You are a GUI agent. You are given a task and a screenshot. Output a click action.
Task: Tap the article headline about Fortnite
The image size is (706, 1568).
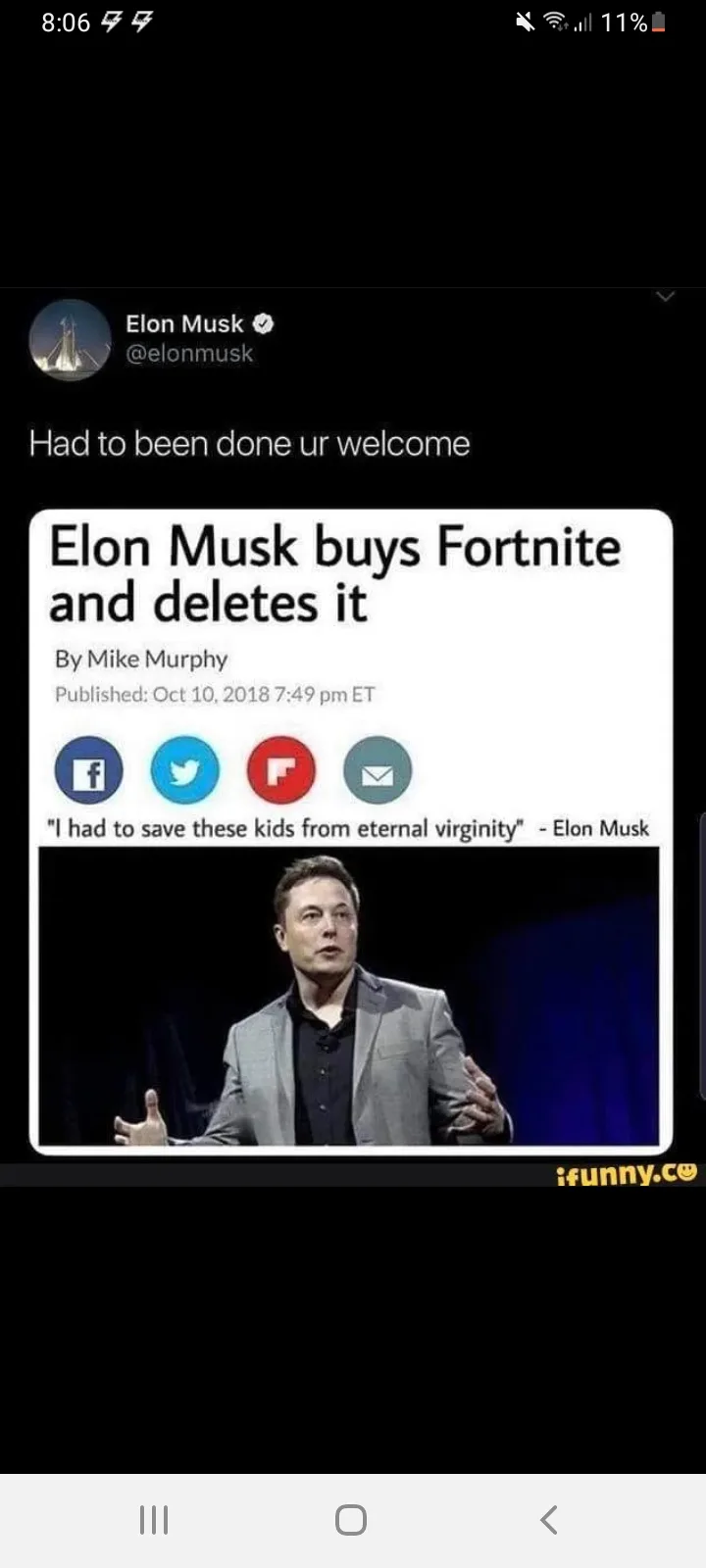pyautogui.click(x=334, y=574)
